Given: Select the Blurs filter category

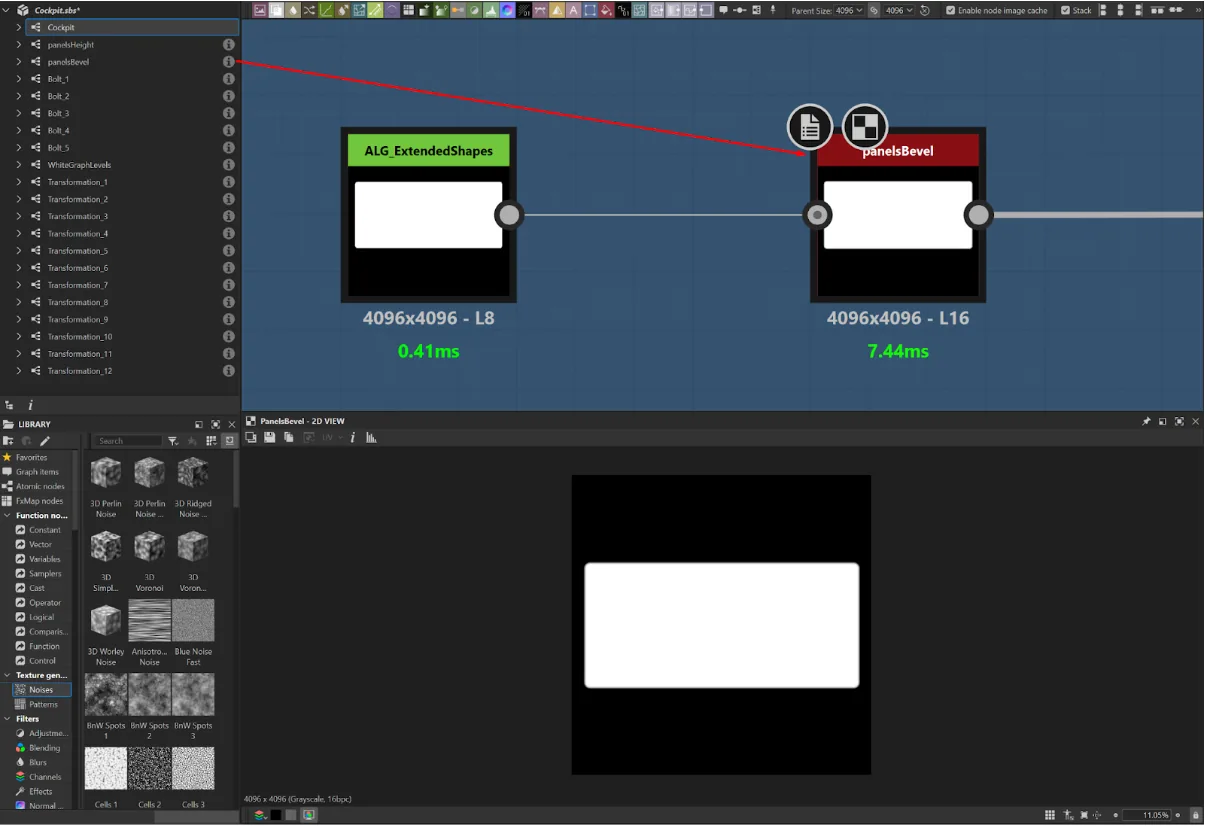Looking at the screenshot, I should (x=38, y=763).
